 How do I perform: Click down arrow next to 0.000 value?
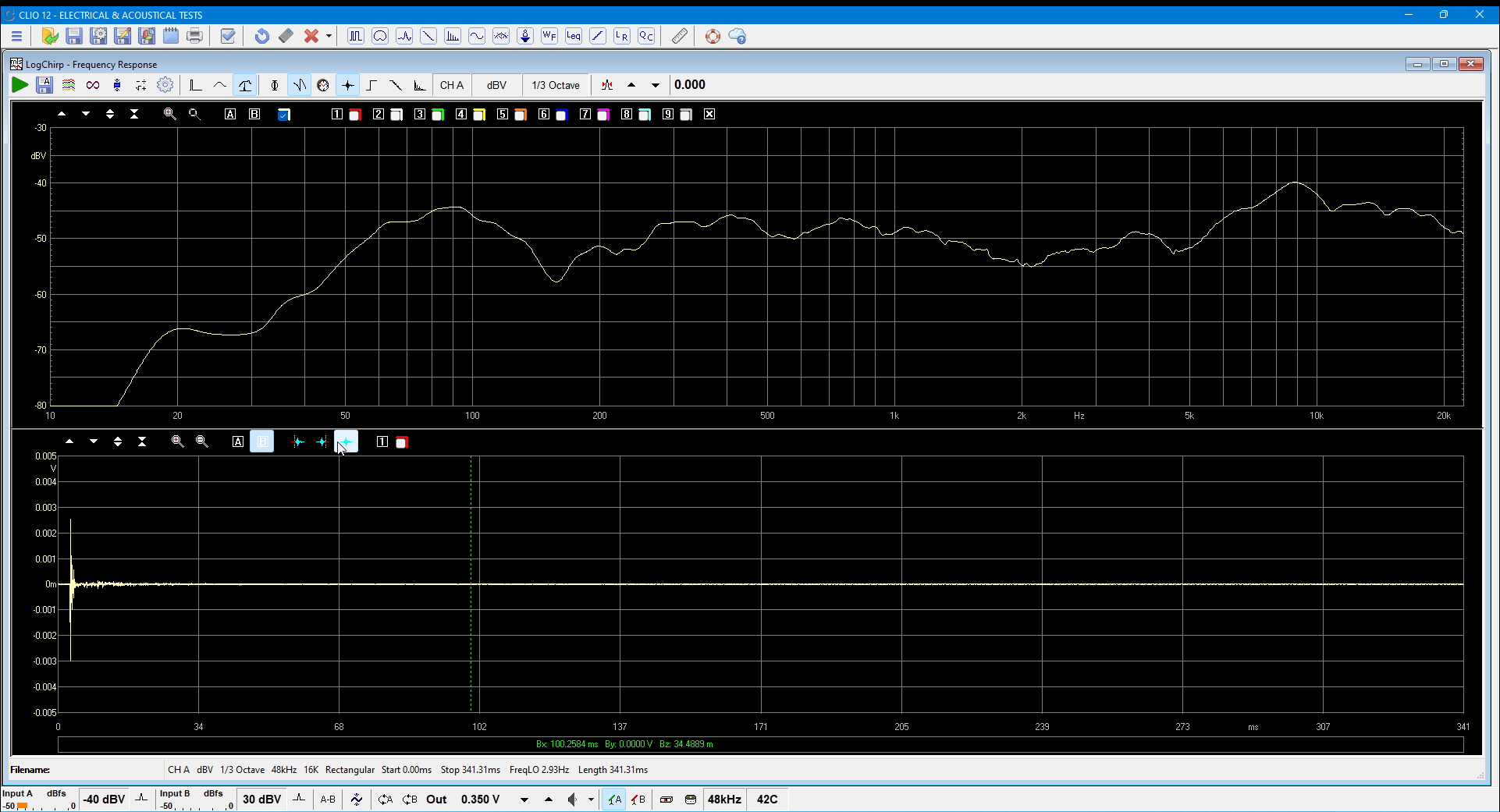(656, 85)
